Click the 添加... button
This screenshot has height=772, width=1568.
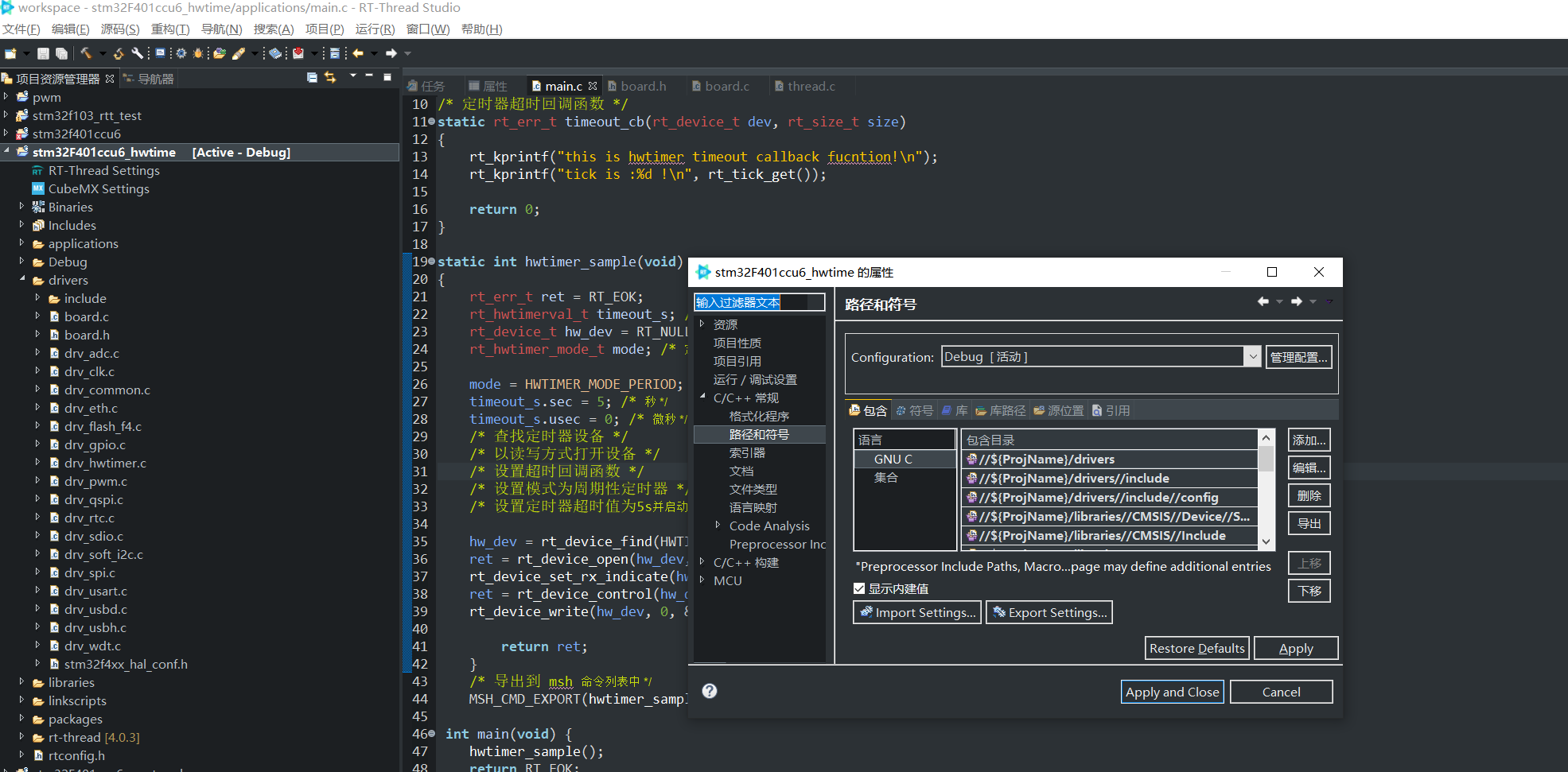tap(1309, 440)
